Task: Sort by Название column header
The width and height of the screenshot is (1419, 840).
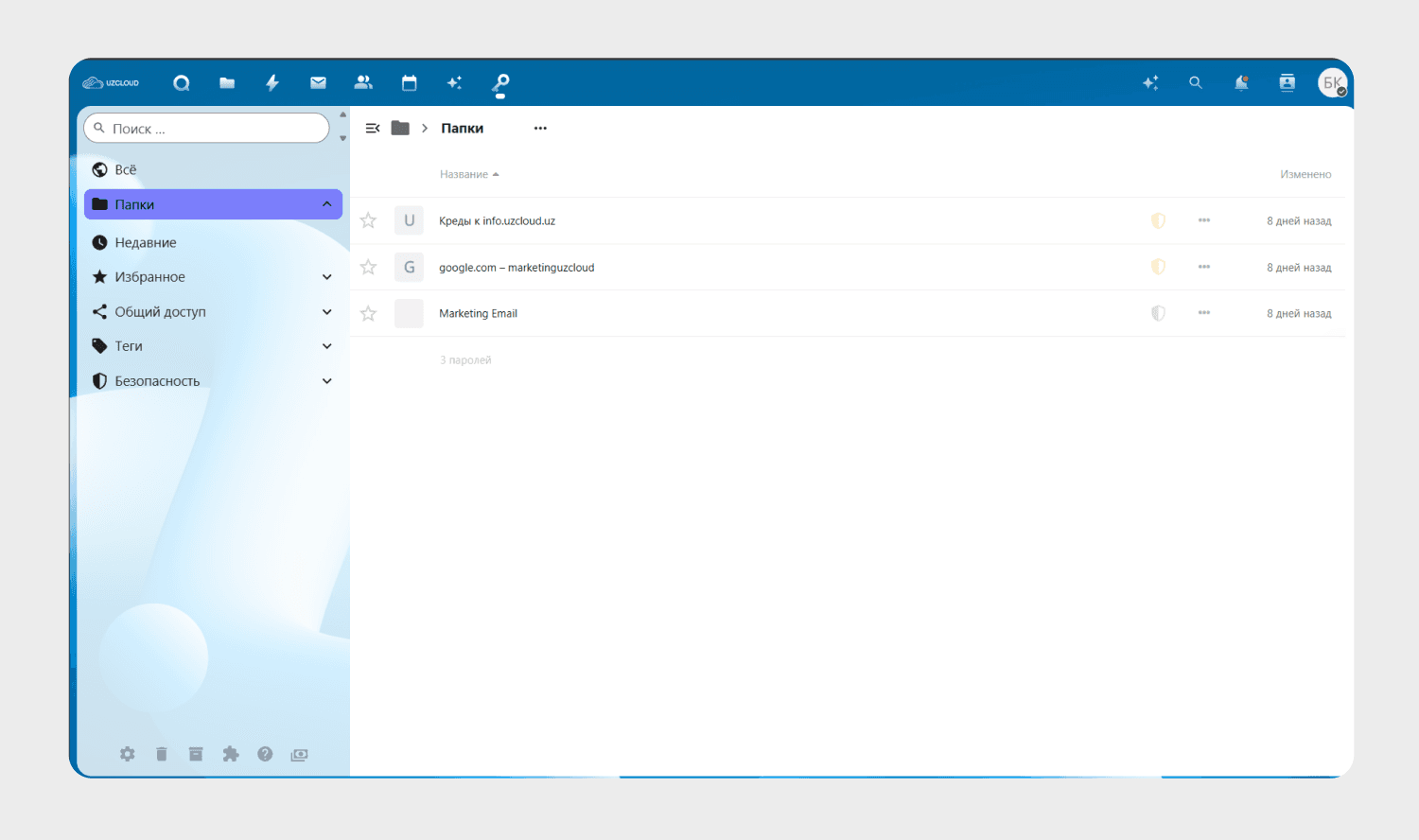Action: pyautogui.click(x=464, y=175)
